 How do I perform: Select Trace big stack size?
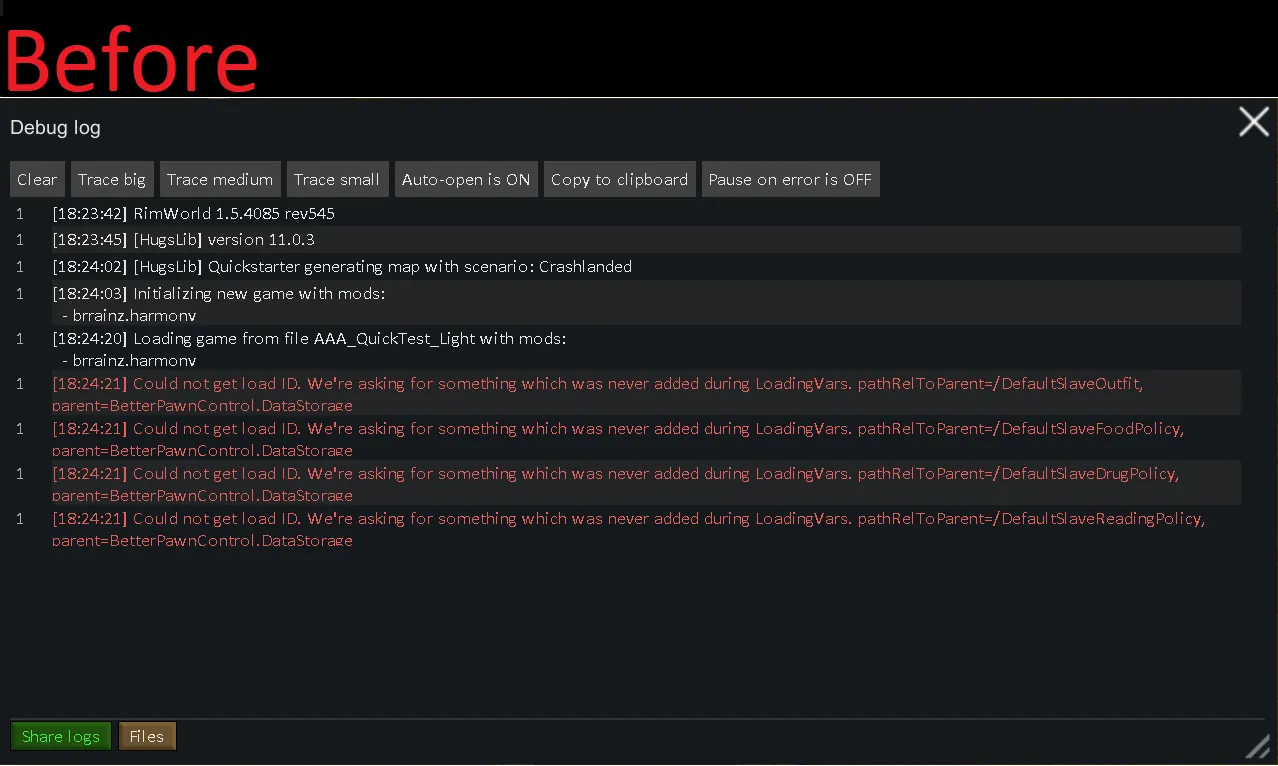point(112,180)
